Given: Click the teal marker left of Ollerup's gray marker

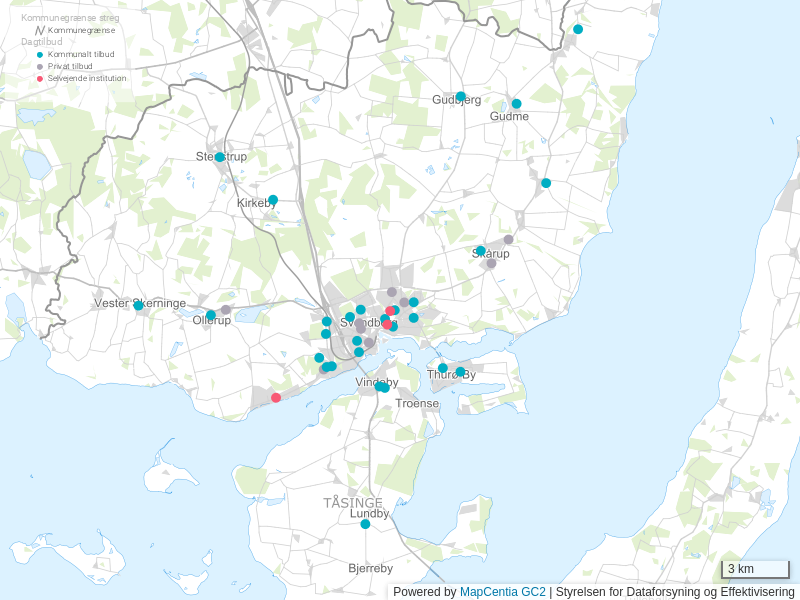Looking at the screenshot, I should coord(211,315).
